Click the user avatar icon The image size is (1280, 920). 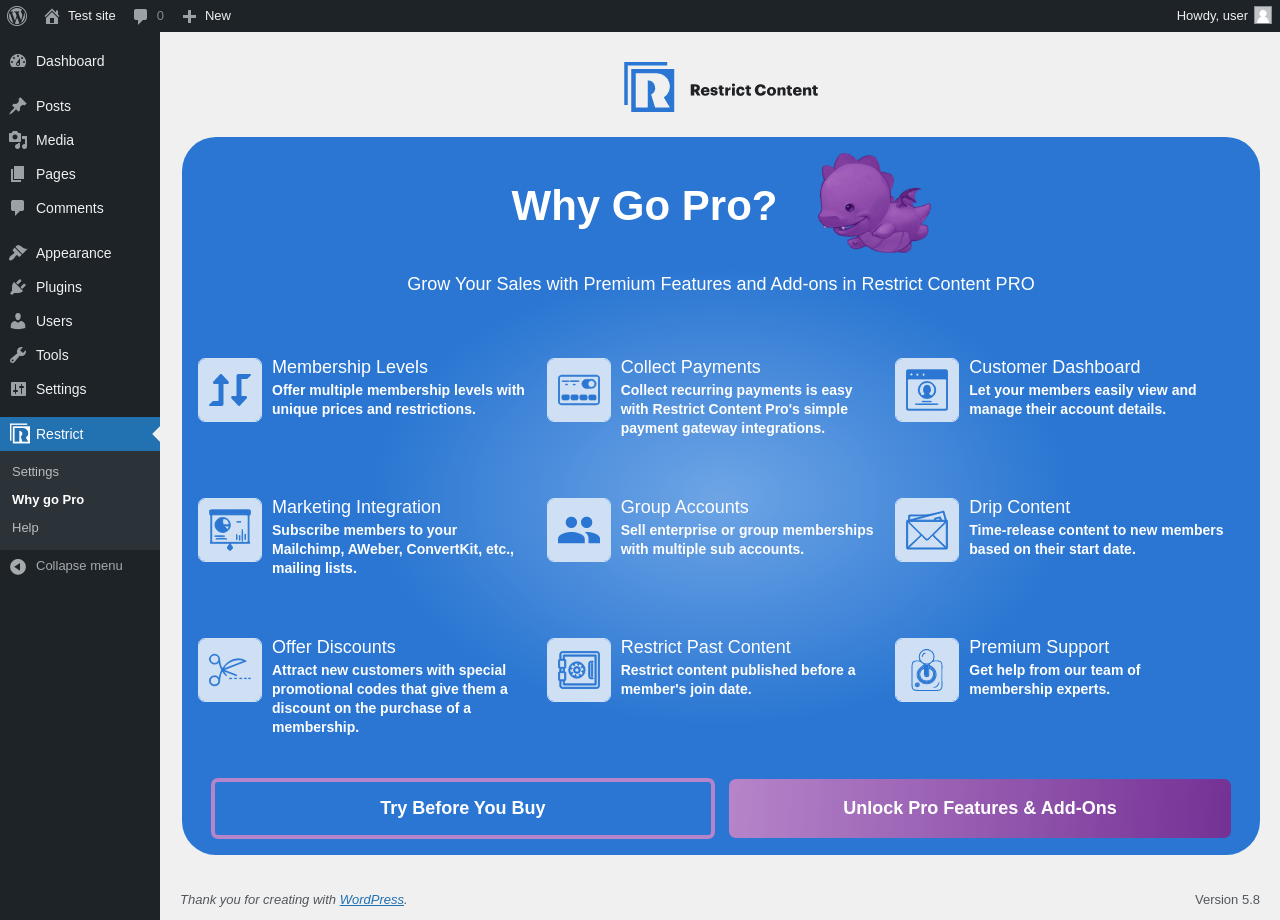pos(1263,15)
